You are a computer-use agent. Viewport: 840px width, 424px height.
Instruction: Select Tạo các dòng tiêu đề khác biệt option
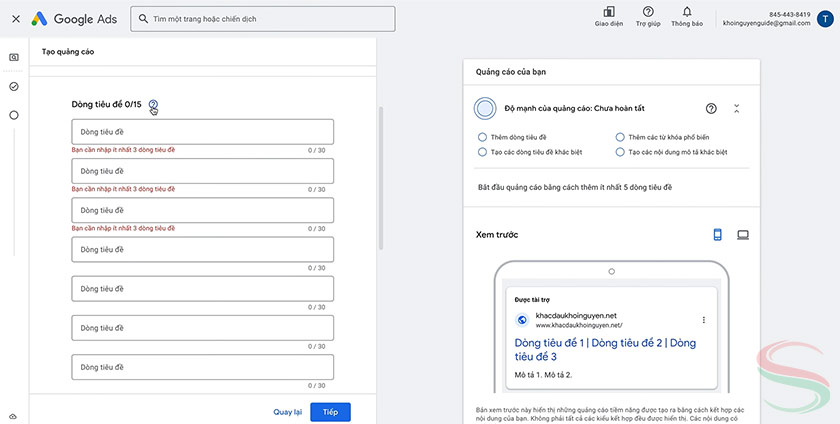click(x=483, y=152)
